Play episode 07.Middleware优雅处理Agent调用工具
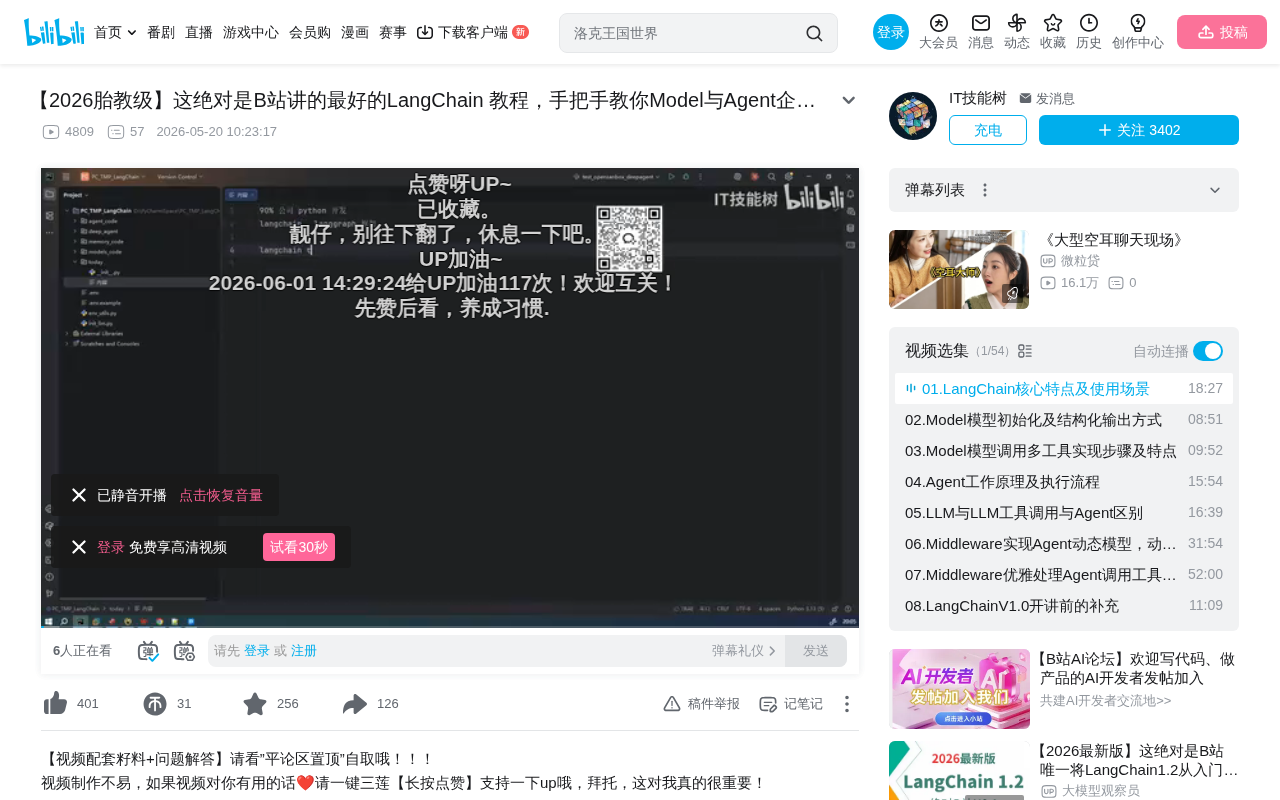 1064,575
